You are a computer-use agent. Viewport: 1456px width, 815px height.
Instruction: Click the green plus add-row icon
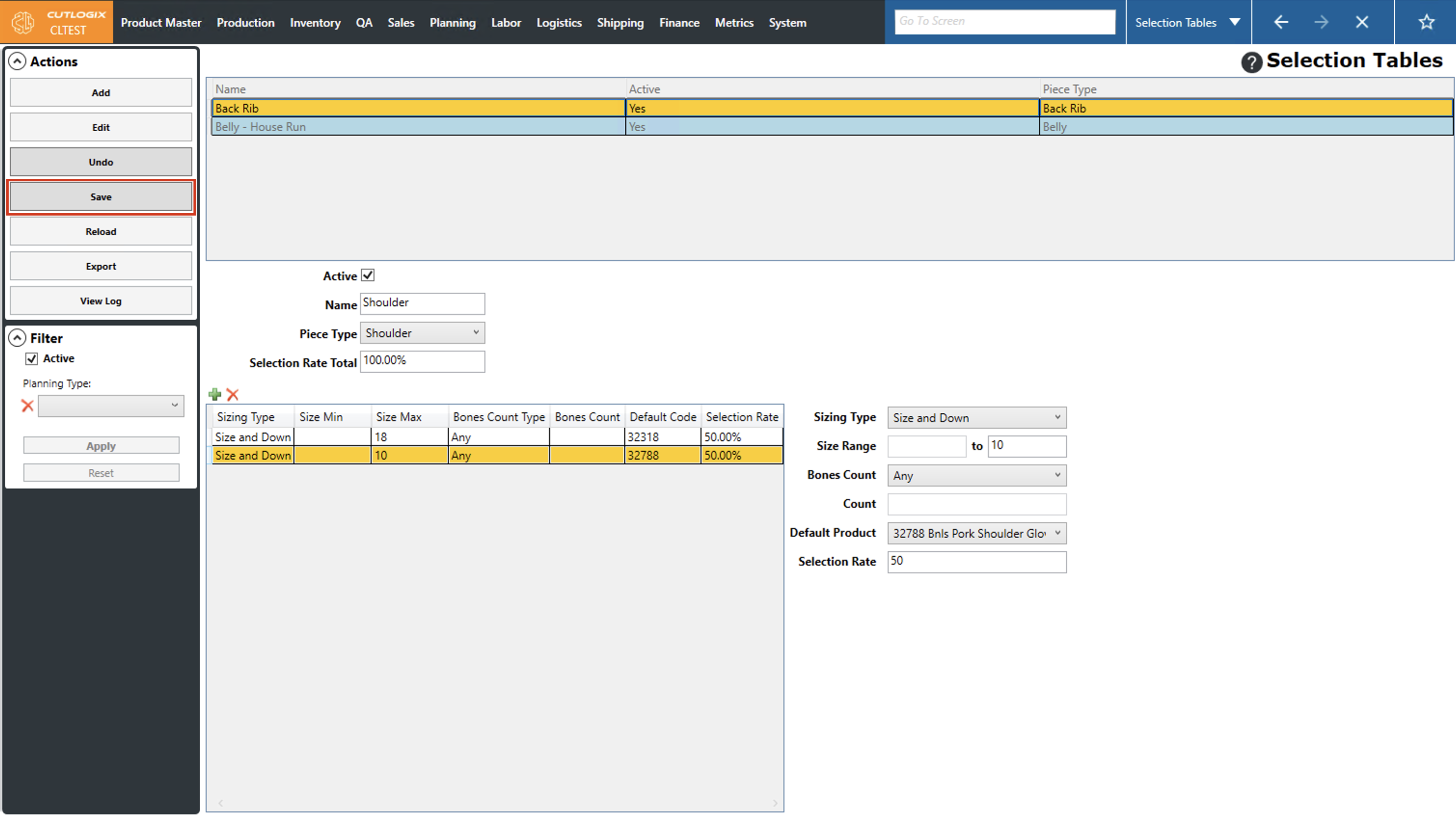(x=215, y=394)
